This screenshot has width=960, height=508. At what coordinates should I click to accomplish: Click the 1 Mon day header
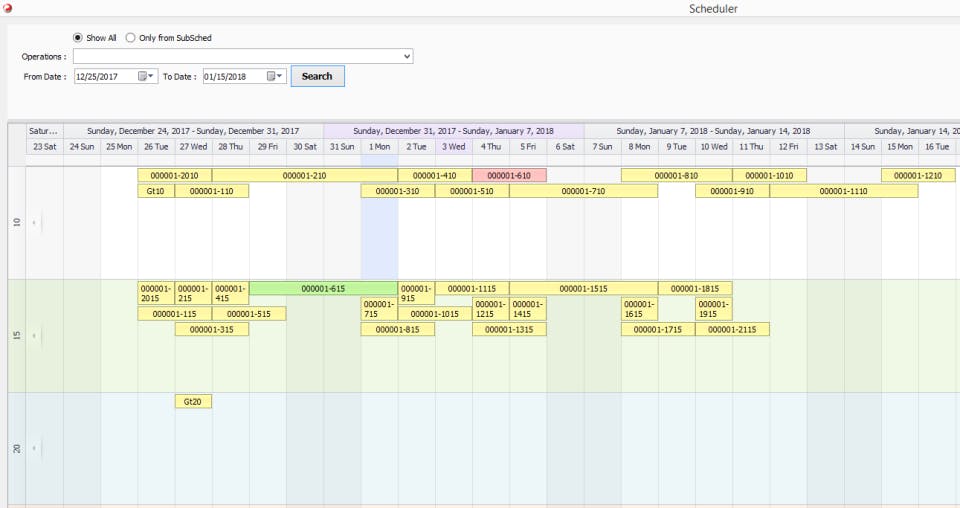tap(379, 147)
